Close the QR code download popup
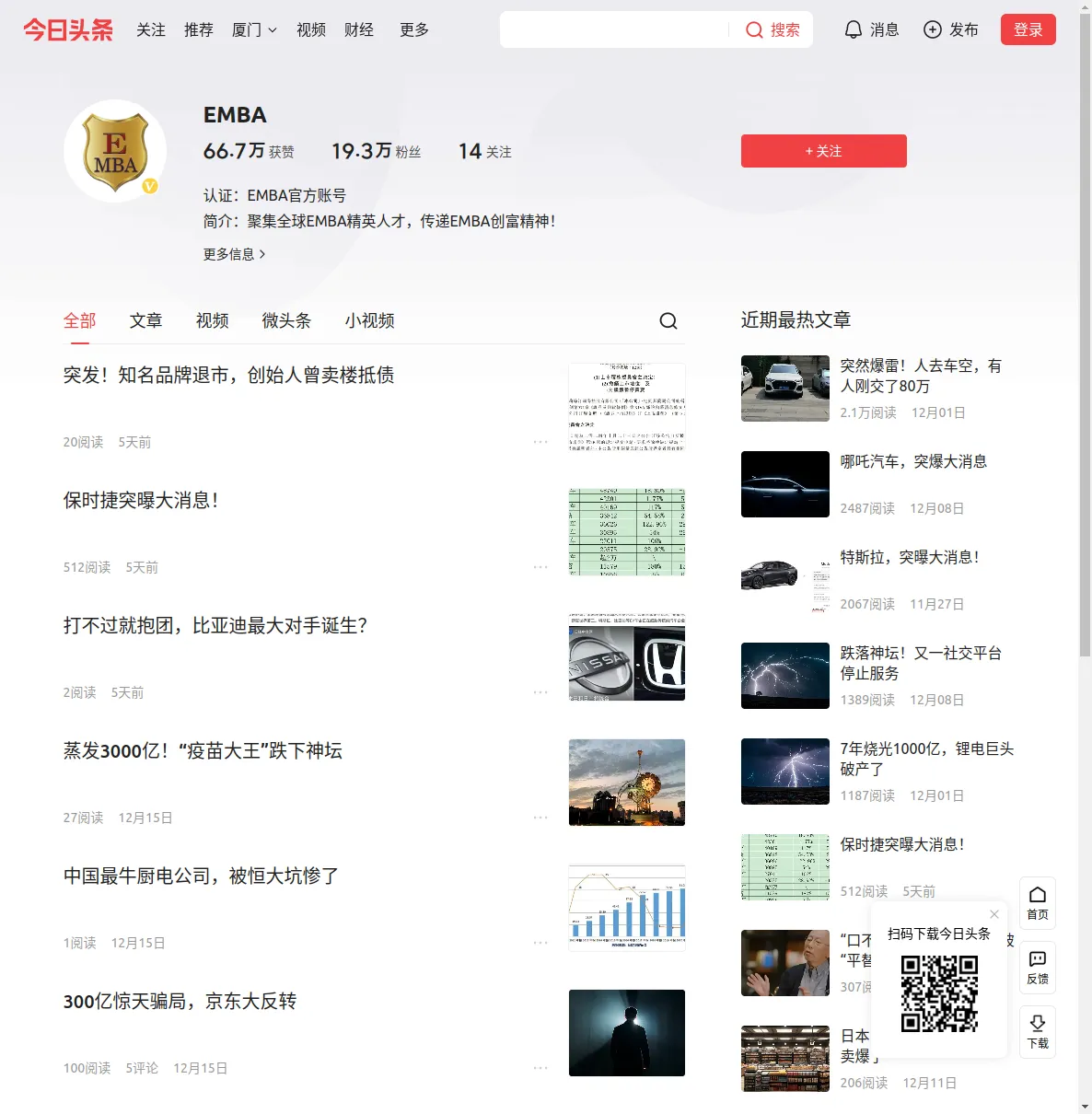This screenshot has width=1092, height=1114. click(994, 914)
